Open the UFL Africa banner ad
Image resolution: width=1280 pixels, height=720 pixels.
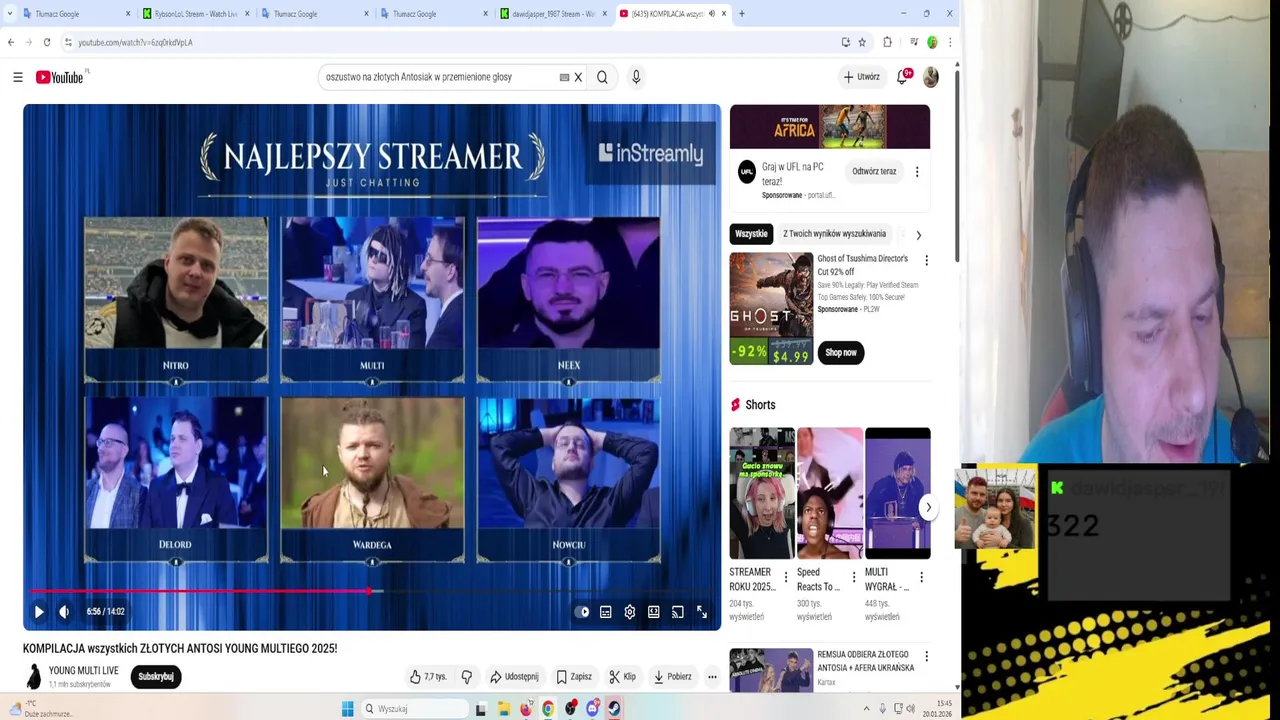[x=829, y=126]
